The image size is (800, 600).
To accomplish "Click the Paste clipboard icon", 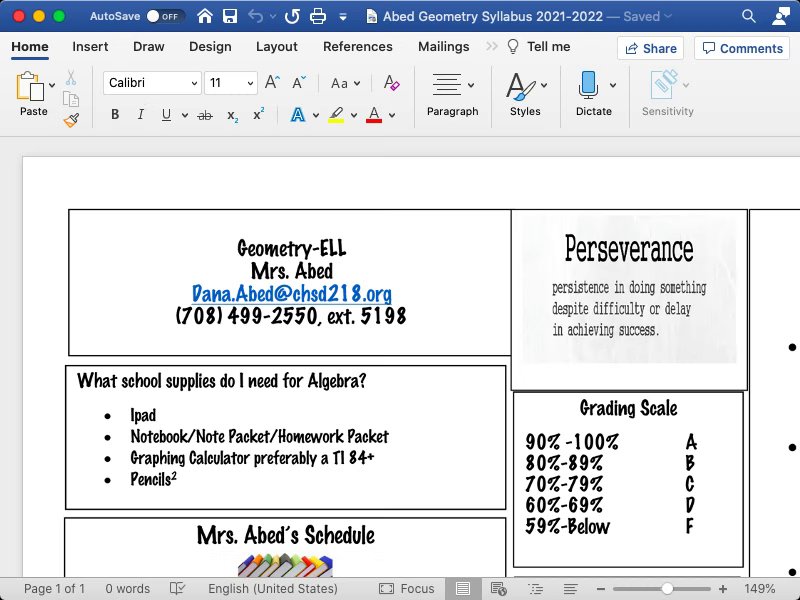I will (x=30, y=86).
